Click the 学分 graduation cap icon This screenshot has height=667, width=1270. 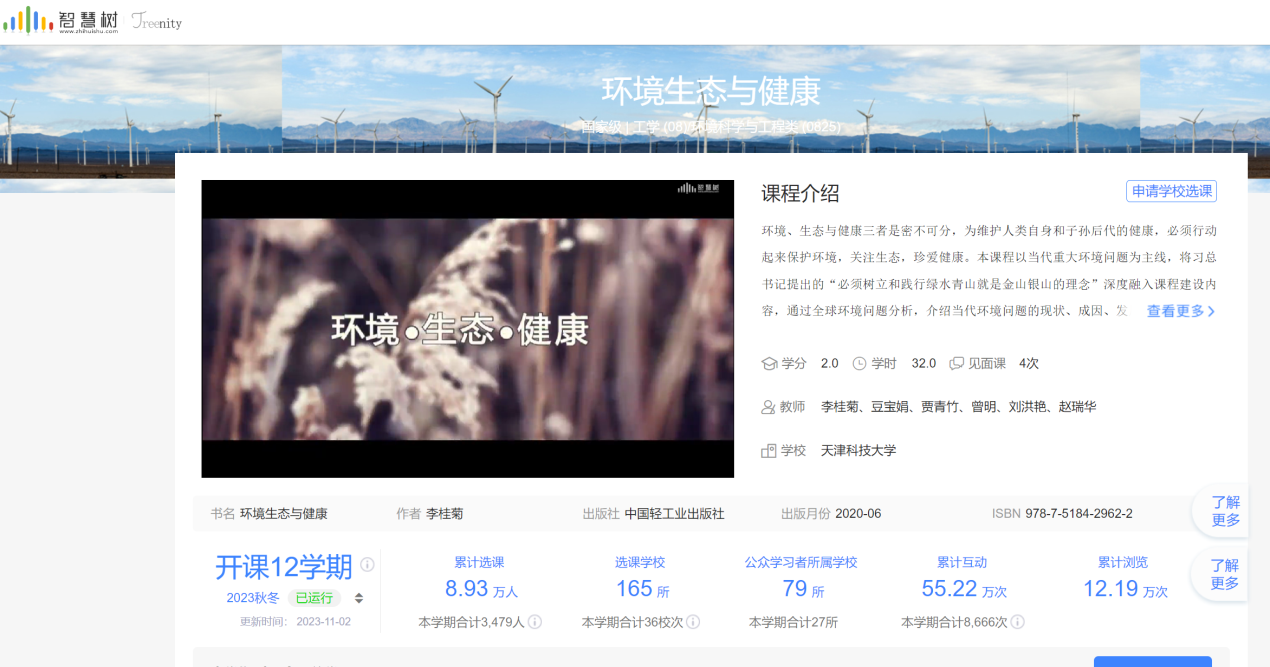[769, 364]
